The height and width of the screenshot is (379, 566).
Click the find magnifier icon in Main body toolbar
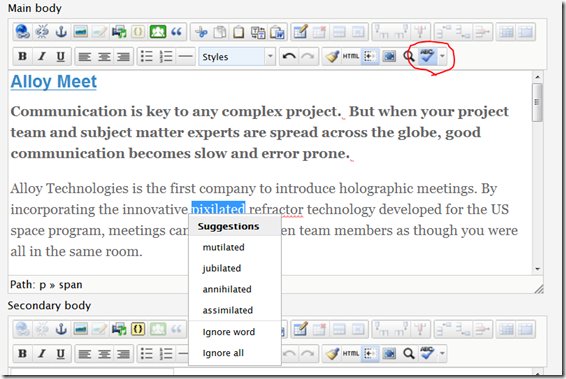coord(409,56)
